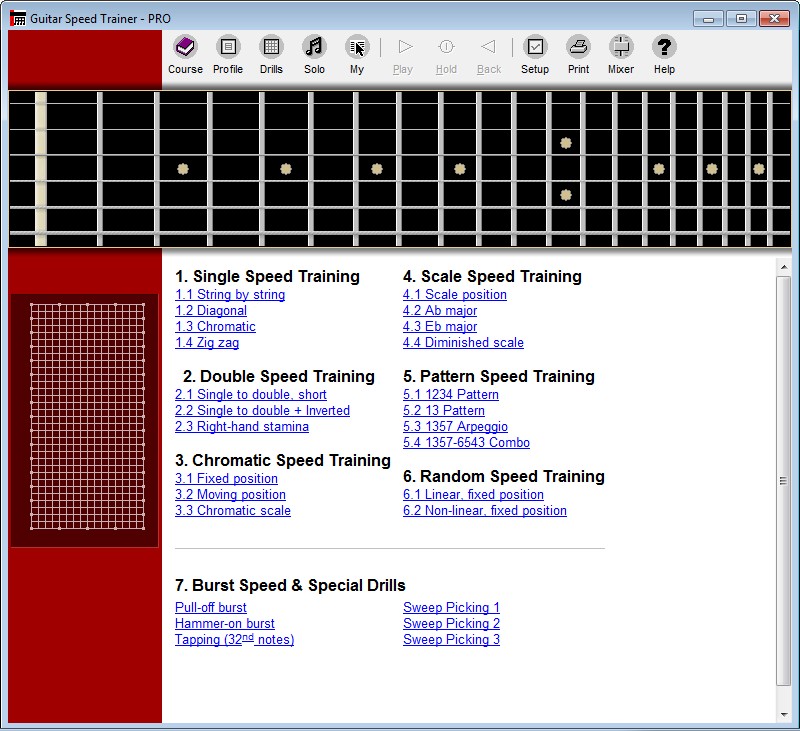The width and height of the screenshot is (800, 731).
Task: Open lesson 1.3 Chromatic
Action: pos(215,326)
